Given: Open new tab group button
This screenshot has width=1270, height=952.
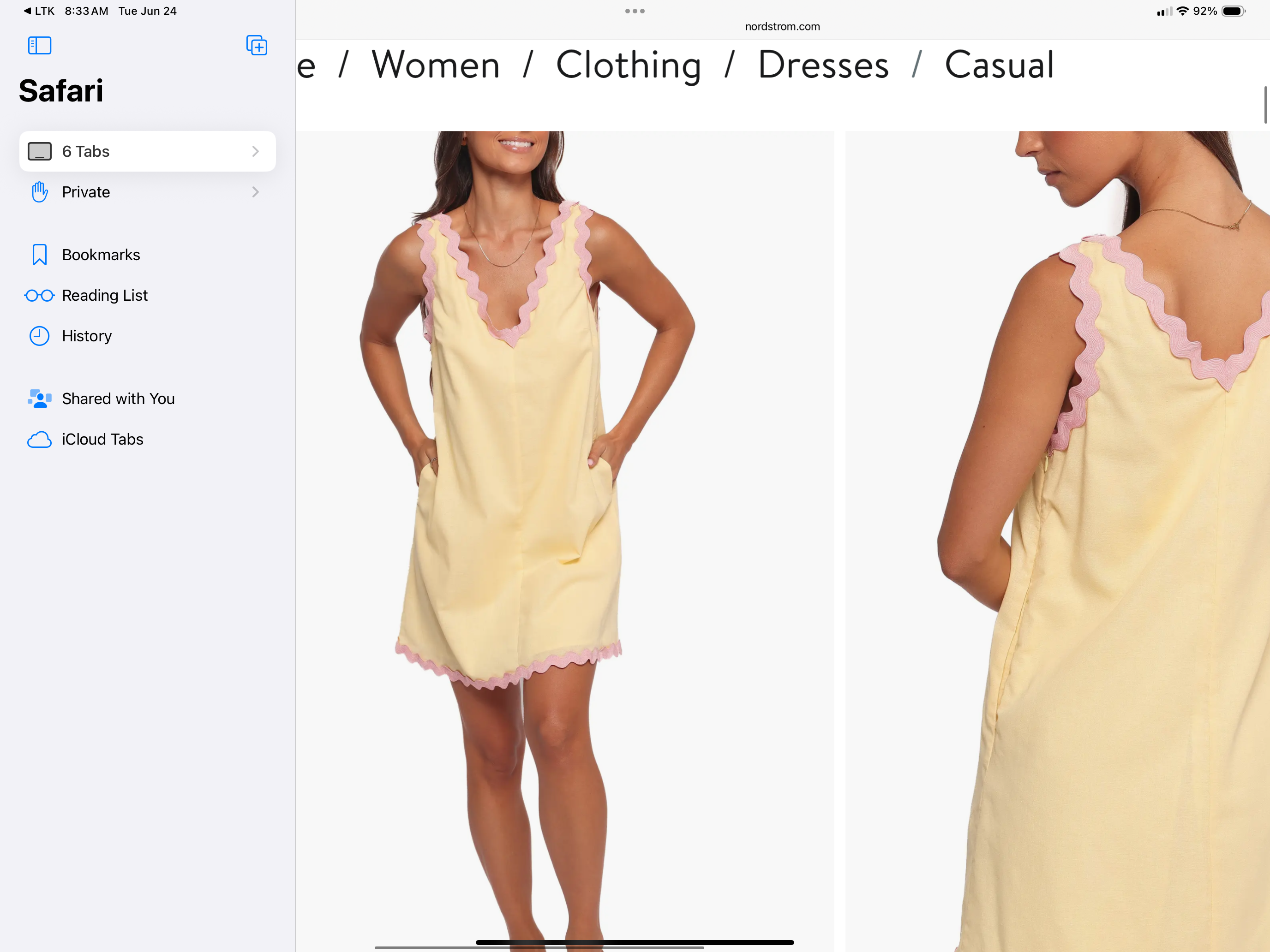Looking at the screenshot, I should pos(257,45).
